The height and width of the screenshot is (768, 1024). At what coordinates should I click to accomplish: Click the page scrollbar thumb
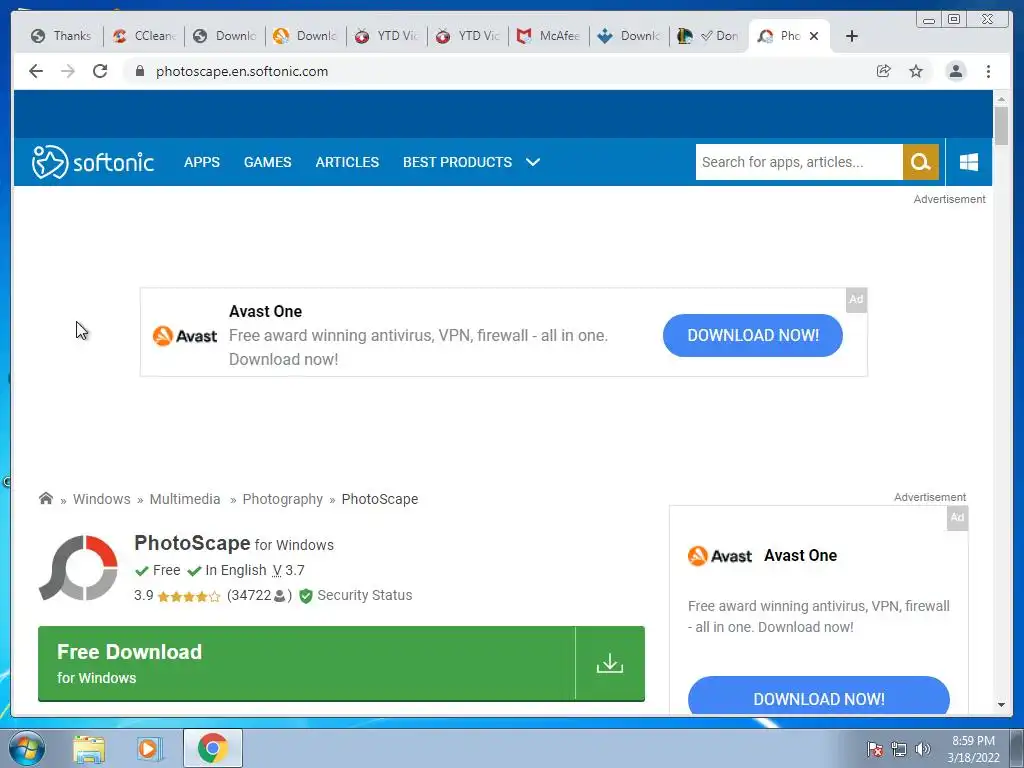(1001, 125)
